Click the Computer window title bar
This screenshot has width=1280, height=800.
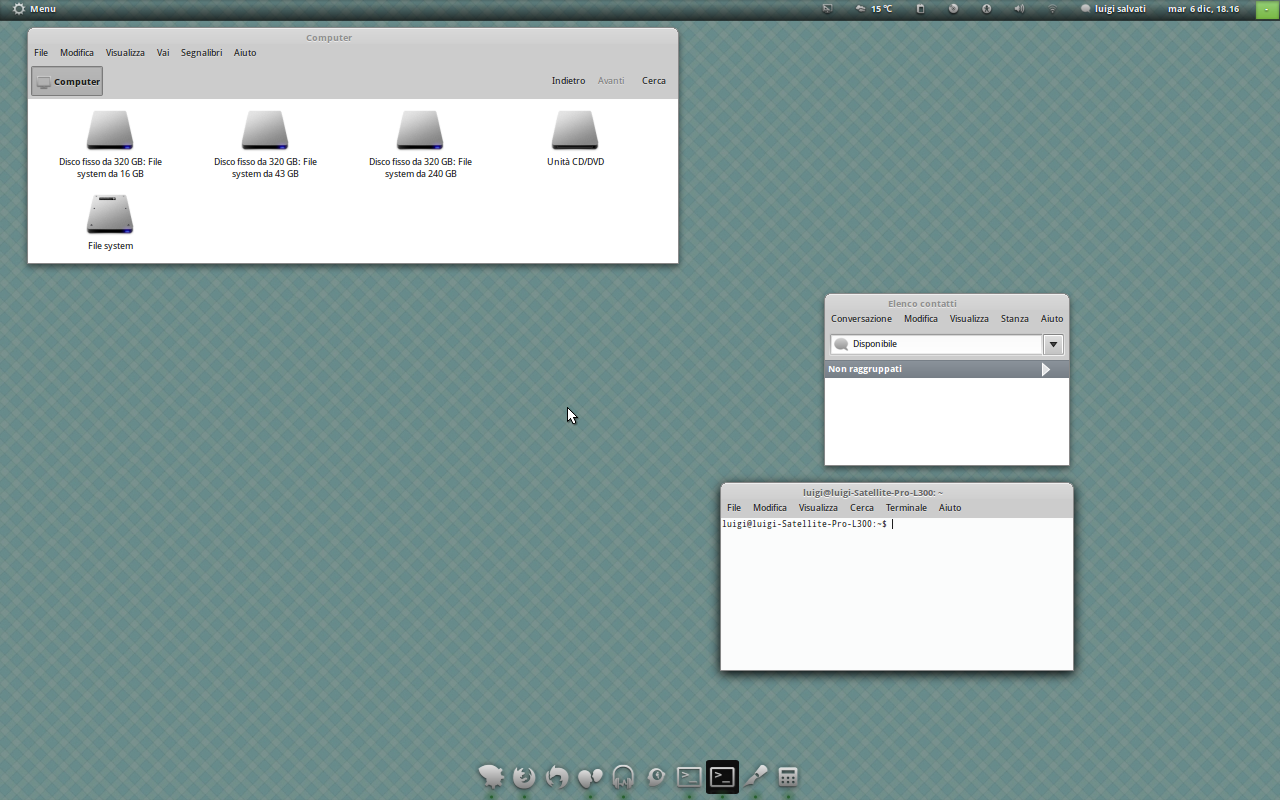[x=353, y=37]
